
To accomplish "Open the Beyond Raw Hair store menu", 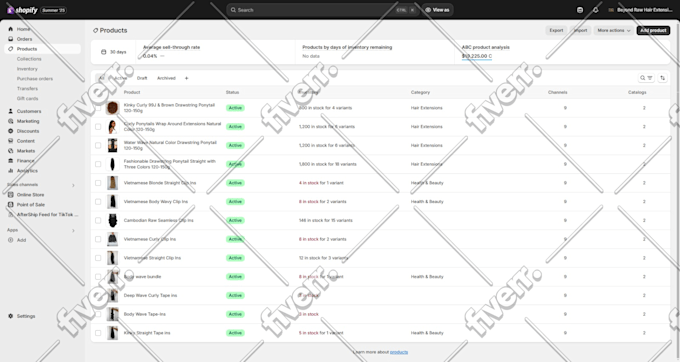I will (641, 10).
